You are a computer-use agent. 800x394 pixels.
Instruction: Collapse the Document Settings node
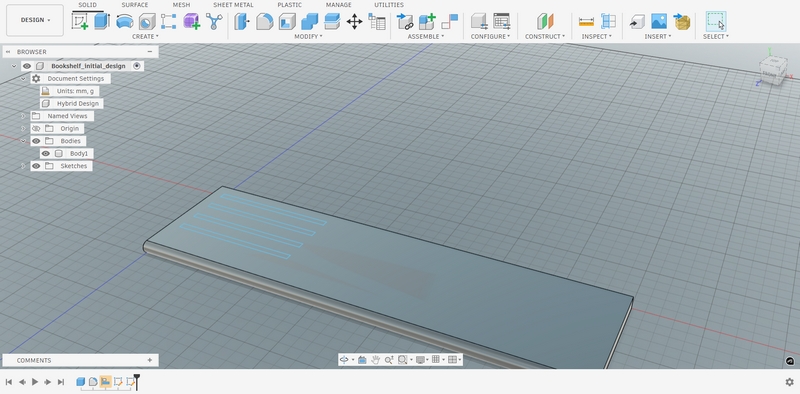click(x=23, y=79)
